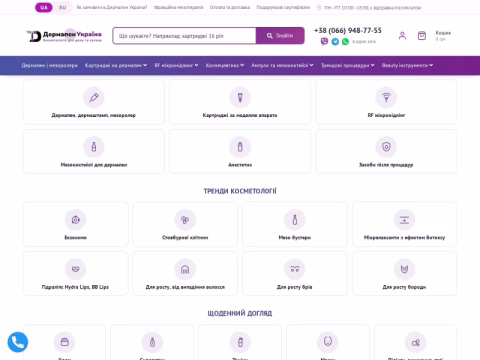Expand Космецевтика dropdown menu
The width and height of the screenshot is (480, 360).
pyautogui.click(x=225, y=65)
